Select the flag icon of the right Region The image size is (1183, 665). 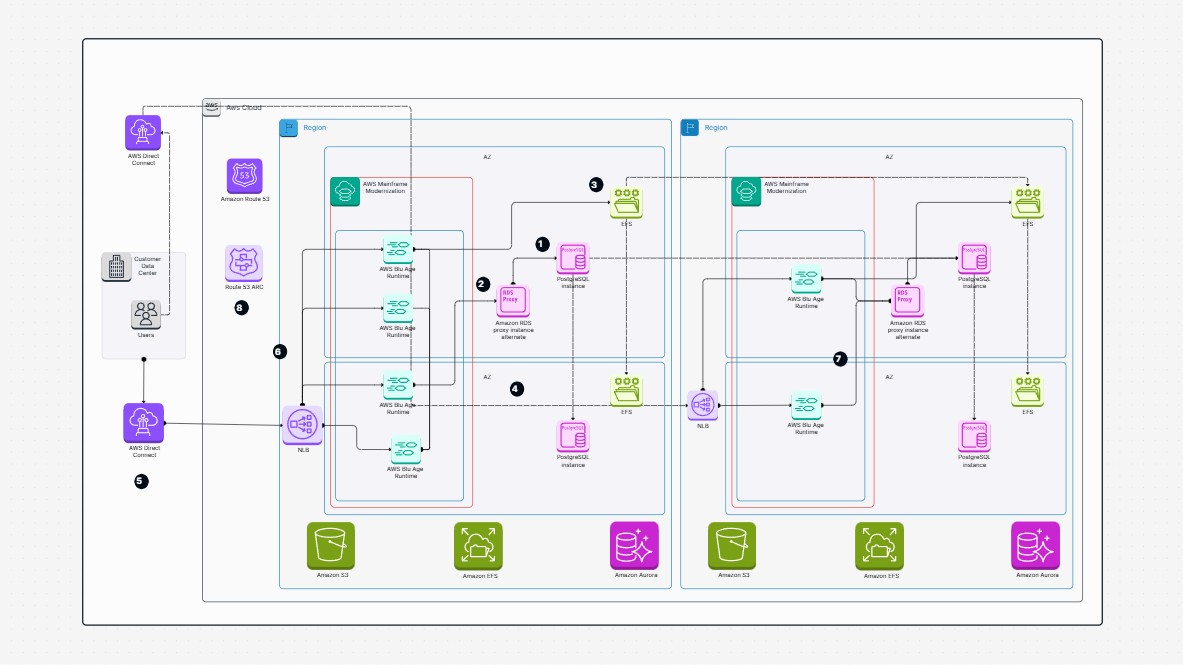tap(690, 128)
